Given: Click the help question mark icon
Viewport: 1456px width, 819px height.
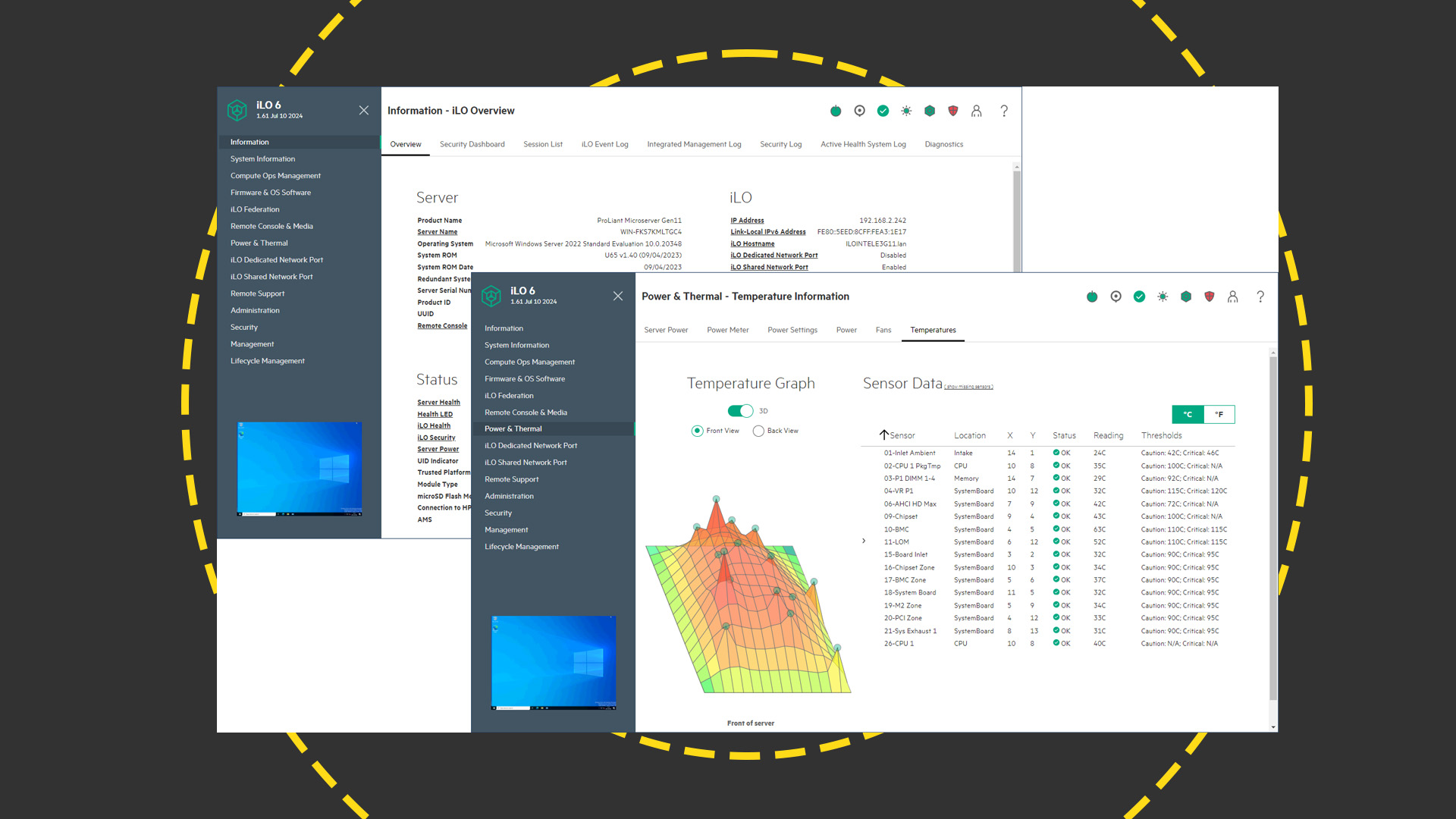Looking at the screenshot, I should pos(1260,296).
